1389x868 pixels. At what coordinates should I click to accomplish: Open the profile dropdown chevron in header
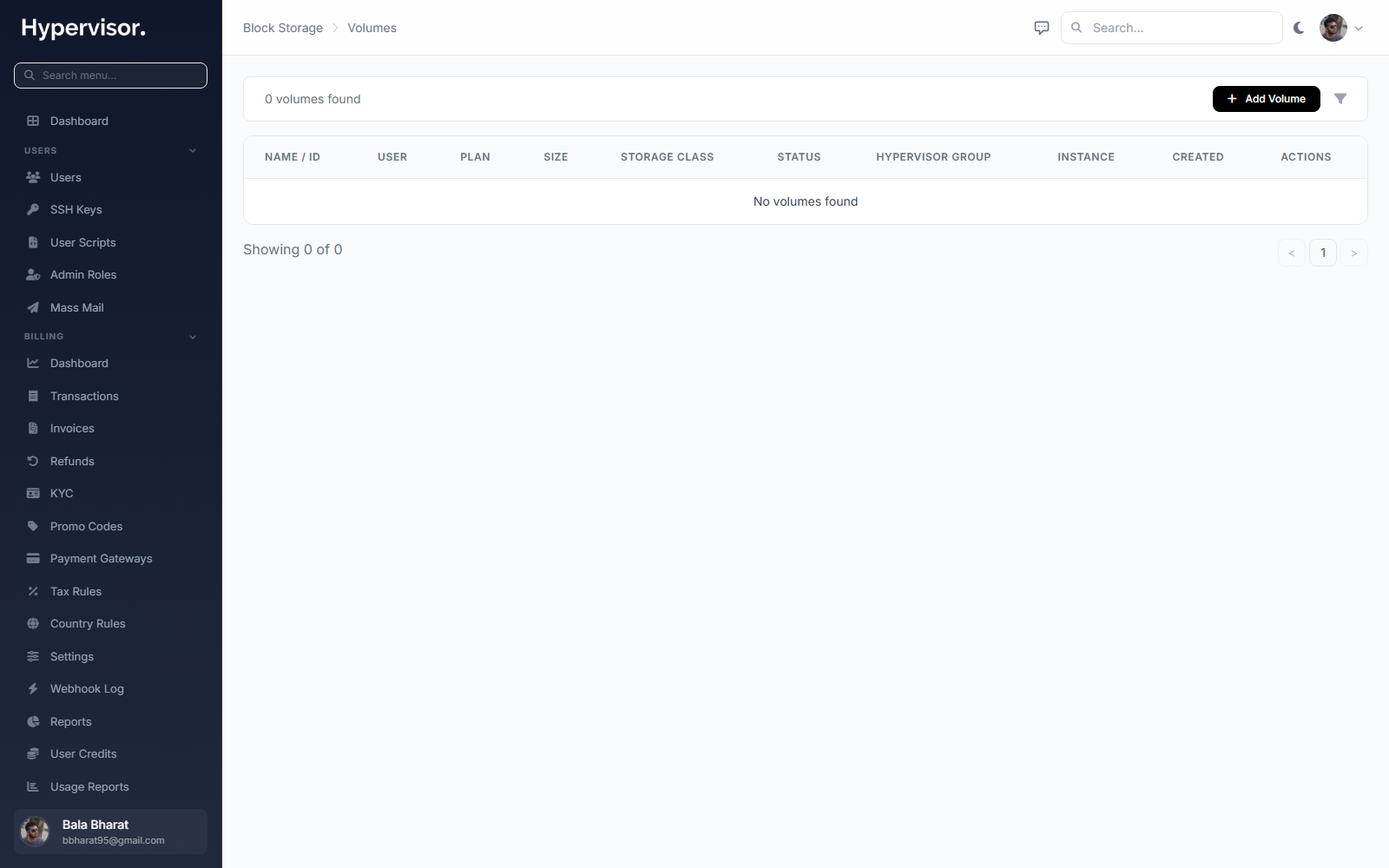(1359, 28)
